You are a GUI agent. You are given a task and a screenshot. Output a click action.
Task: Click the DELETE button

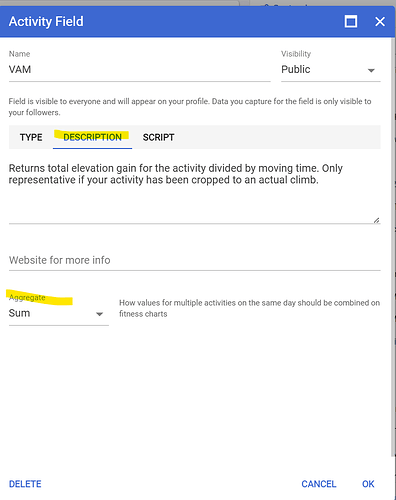click(25, 484)
